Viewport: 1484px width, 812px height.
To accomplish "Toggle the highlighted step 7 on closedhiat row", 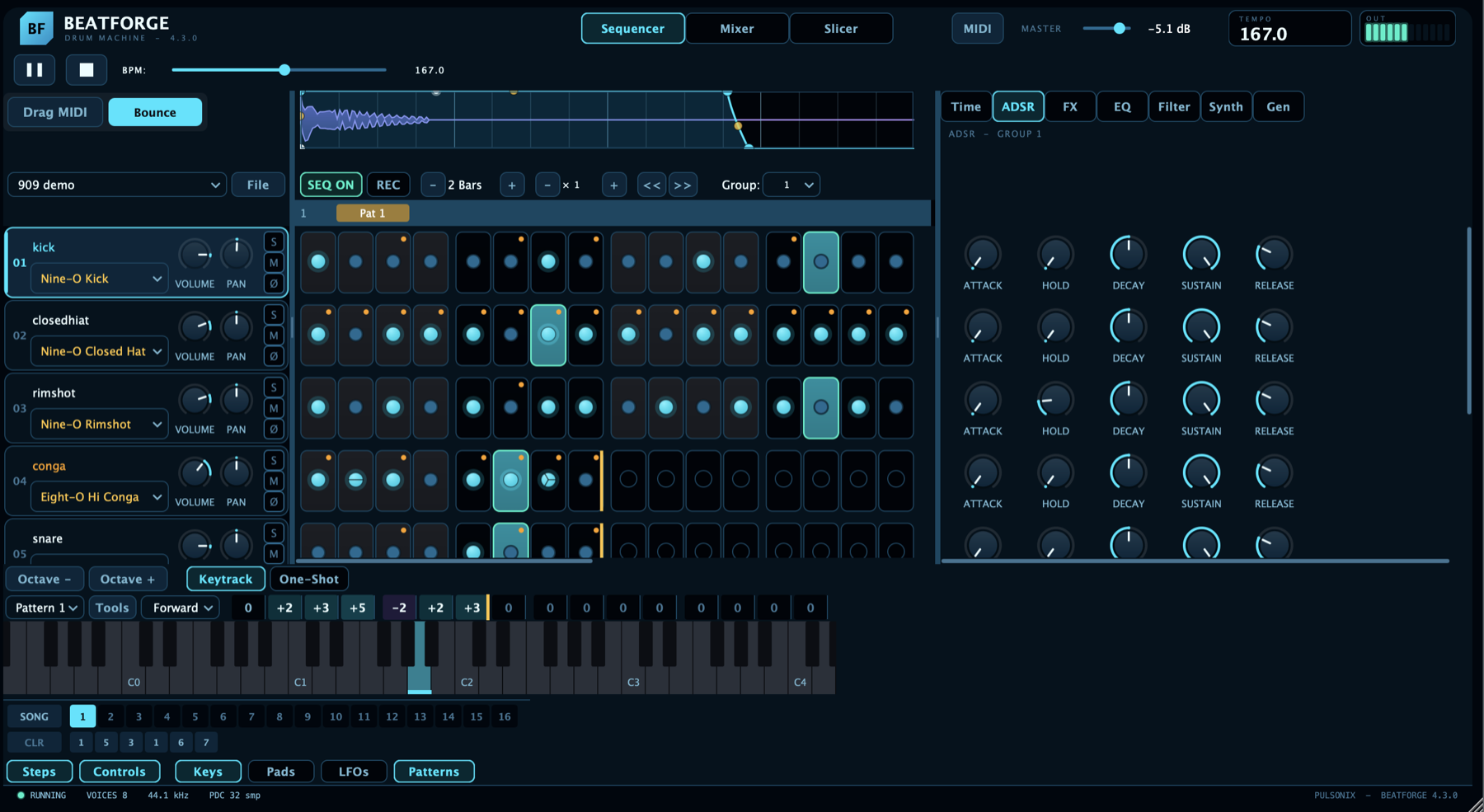I will 548,335.
